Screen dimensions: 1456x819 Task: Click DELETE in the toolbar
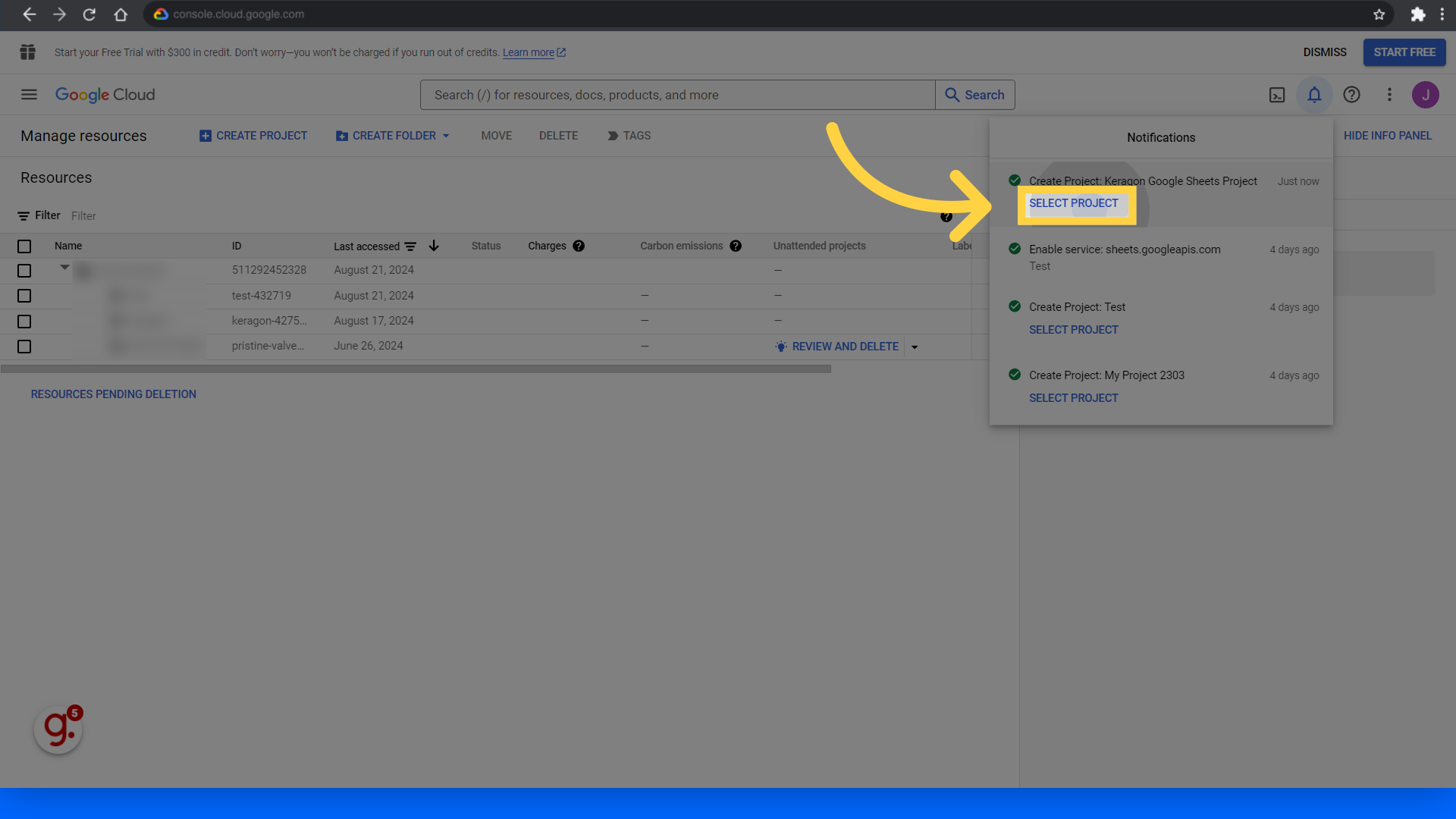pyautogui.click(x=559, y=136)
